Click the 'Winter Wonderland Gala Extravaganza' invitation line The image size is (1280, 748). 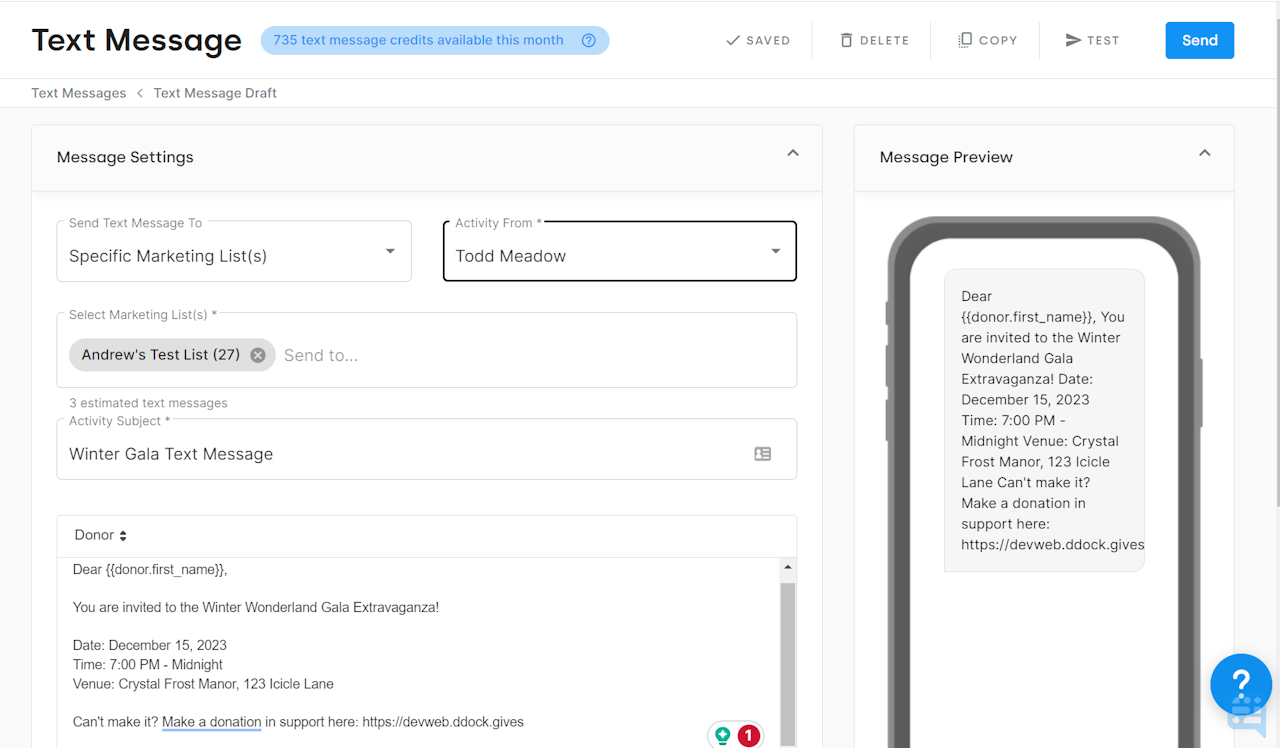[256, 607]
